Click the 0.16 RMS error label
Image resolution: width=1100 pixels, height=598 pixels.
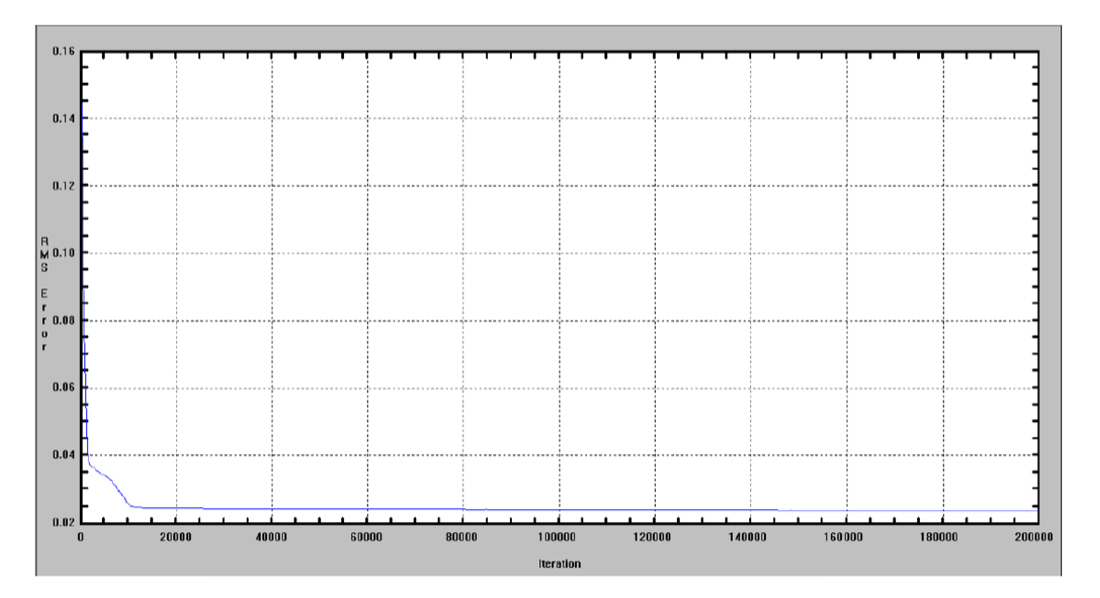click(63, 51)
